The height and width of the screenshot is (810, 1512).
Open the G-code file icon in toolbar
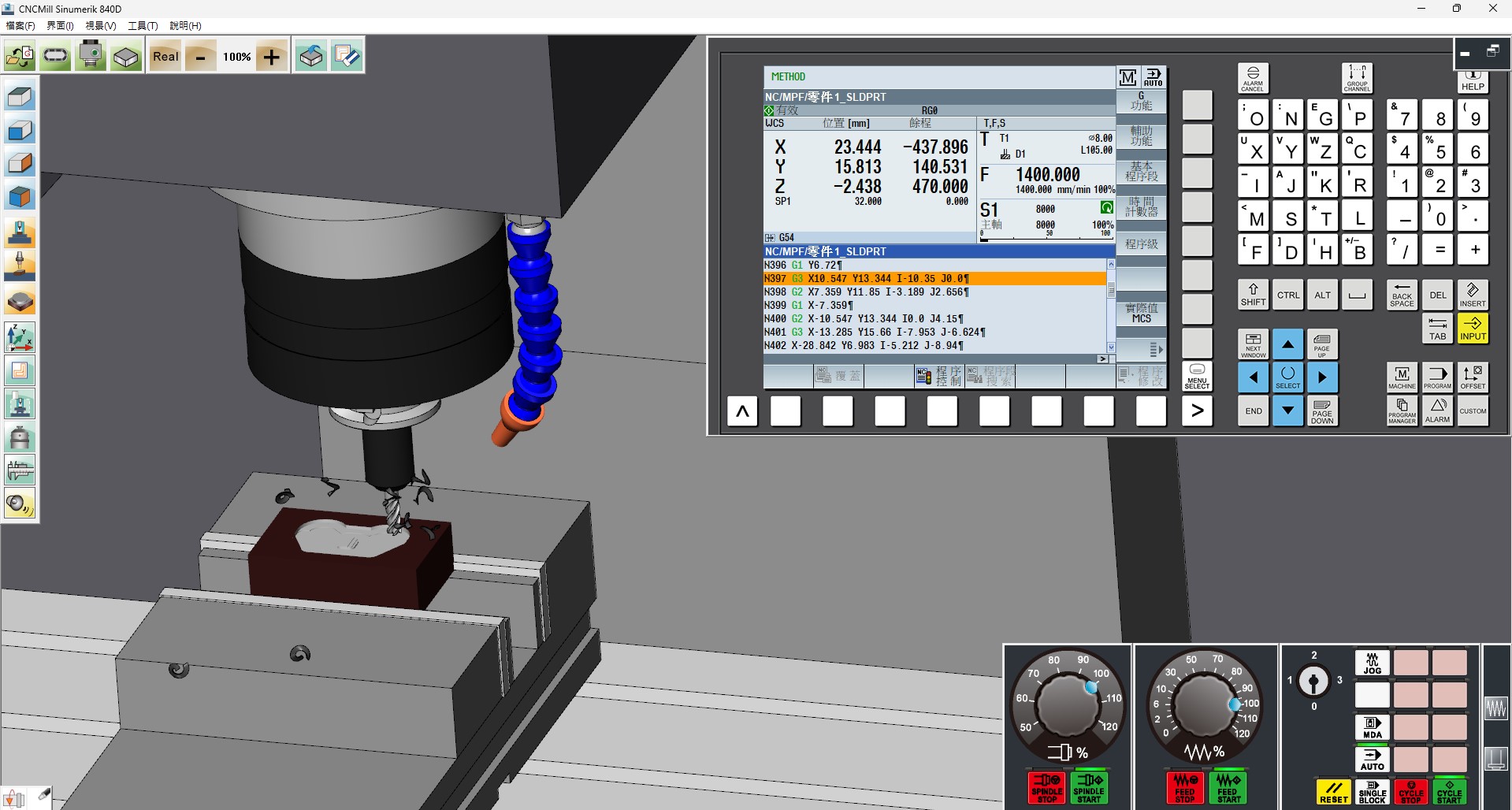[x=20, y=56]
